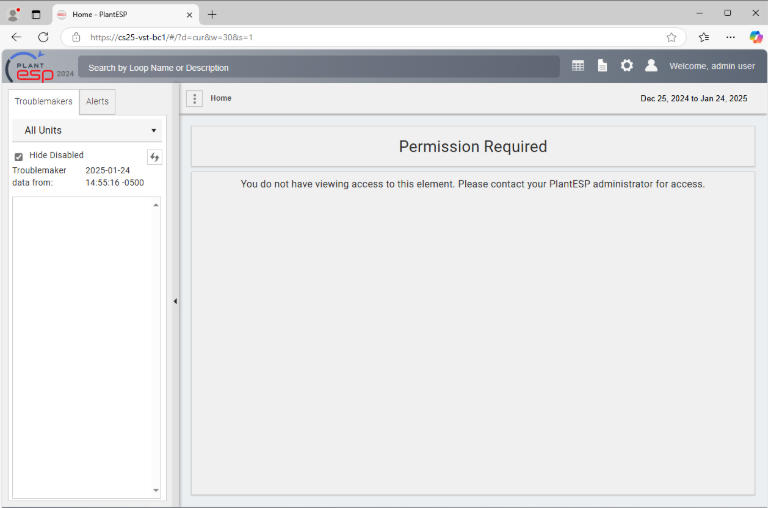This screenshot has height=508, width=768.
Task: Click the date range Dec 25, 2024 to Jan 24, 2025
Action: (694, 98)
